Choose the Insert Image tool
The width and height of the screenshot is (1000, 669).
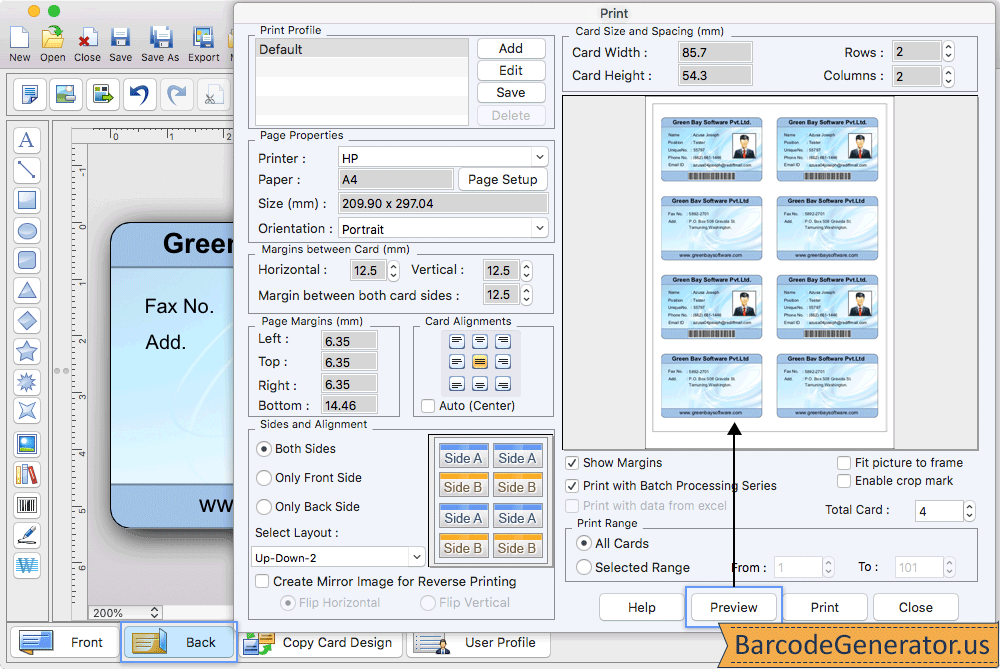click(x=27, y=444)
